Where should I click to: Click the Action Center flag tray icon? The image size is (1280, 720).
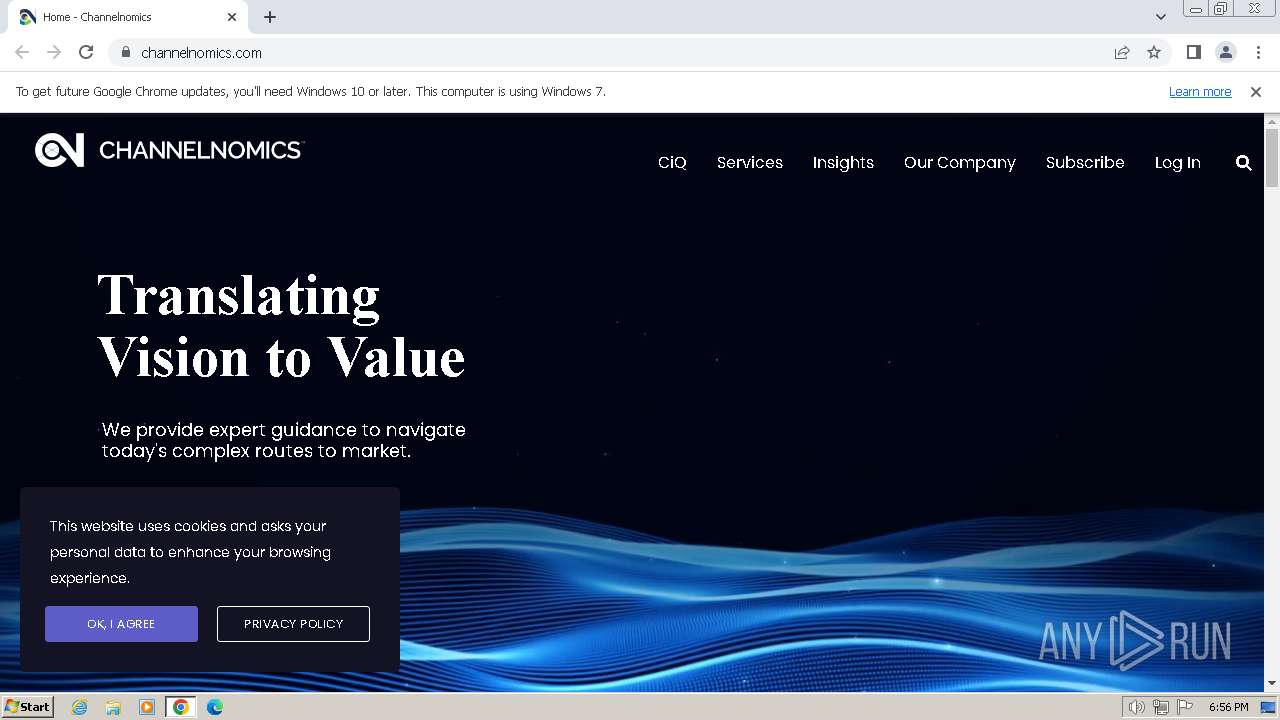click(x=1185, y=707)
